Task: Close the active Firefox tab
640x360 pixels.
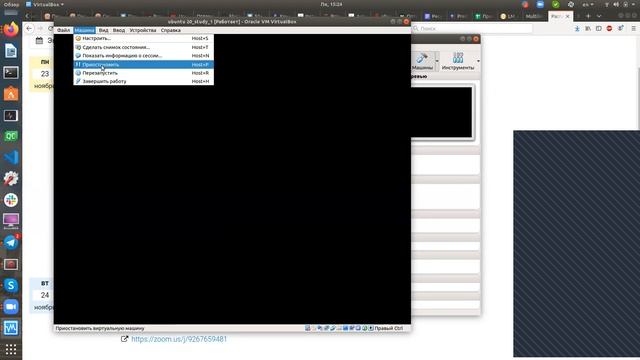Action: (567, 16)
